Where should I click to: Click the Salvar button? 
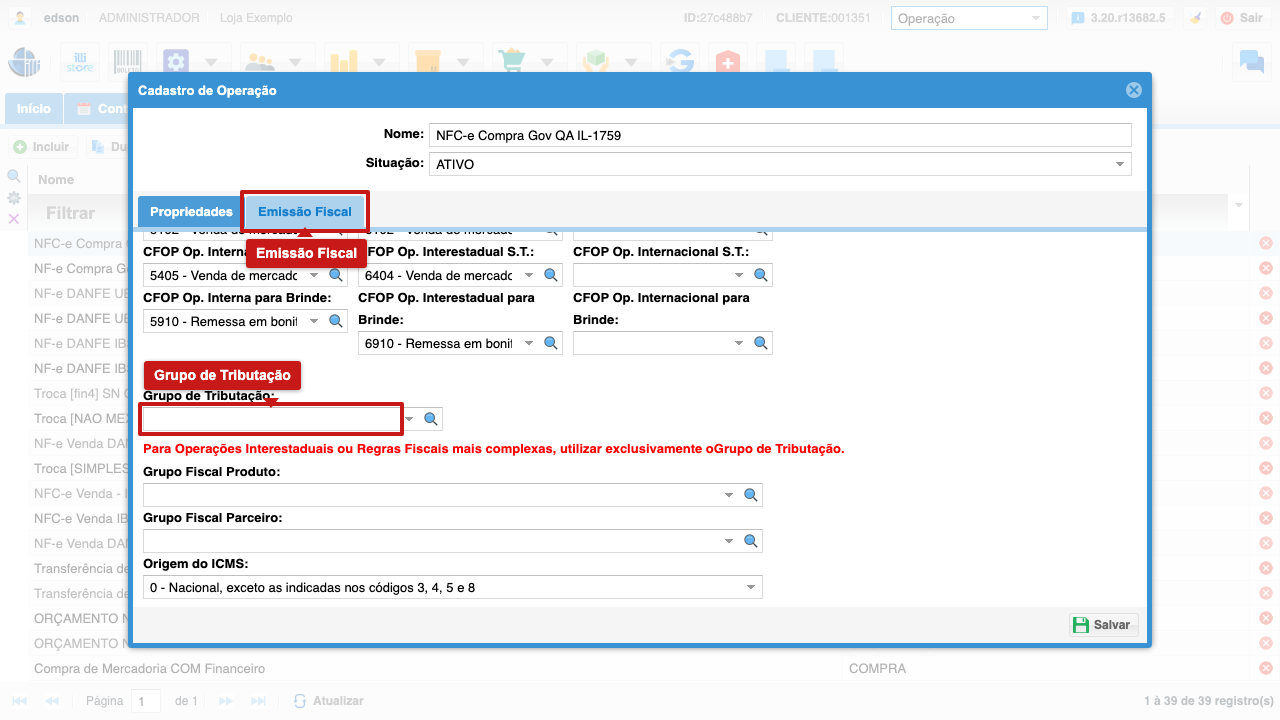(x=1103, y=624)
